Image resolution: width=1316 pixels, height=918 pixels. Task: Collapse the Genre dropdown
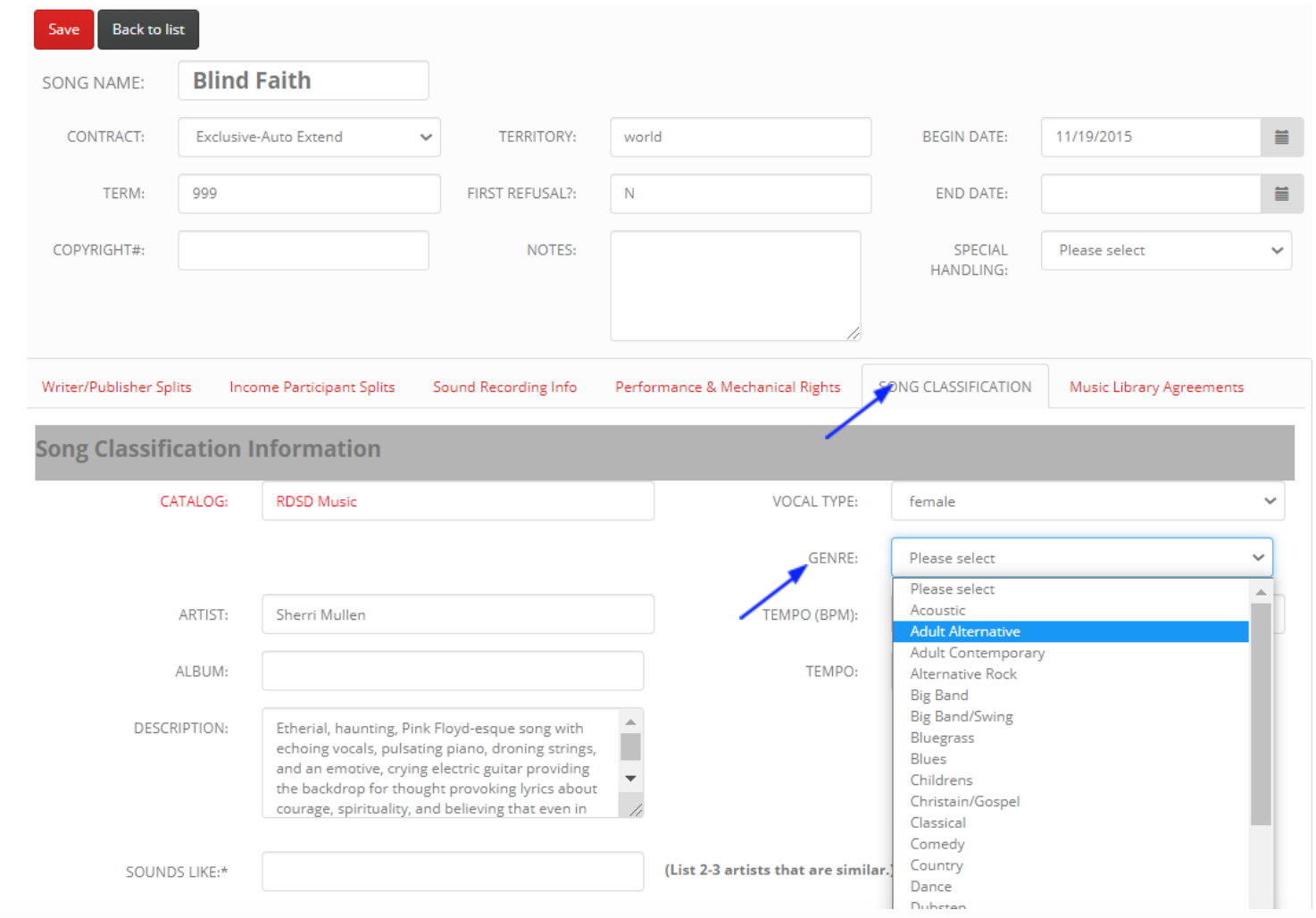tap(1081, 558)
